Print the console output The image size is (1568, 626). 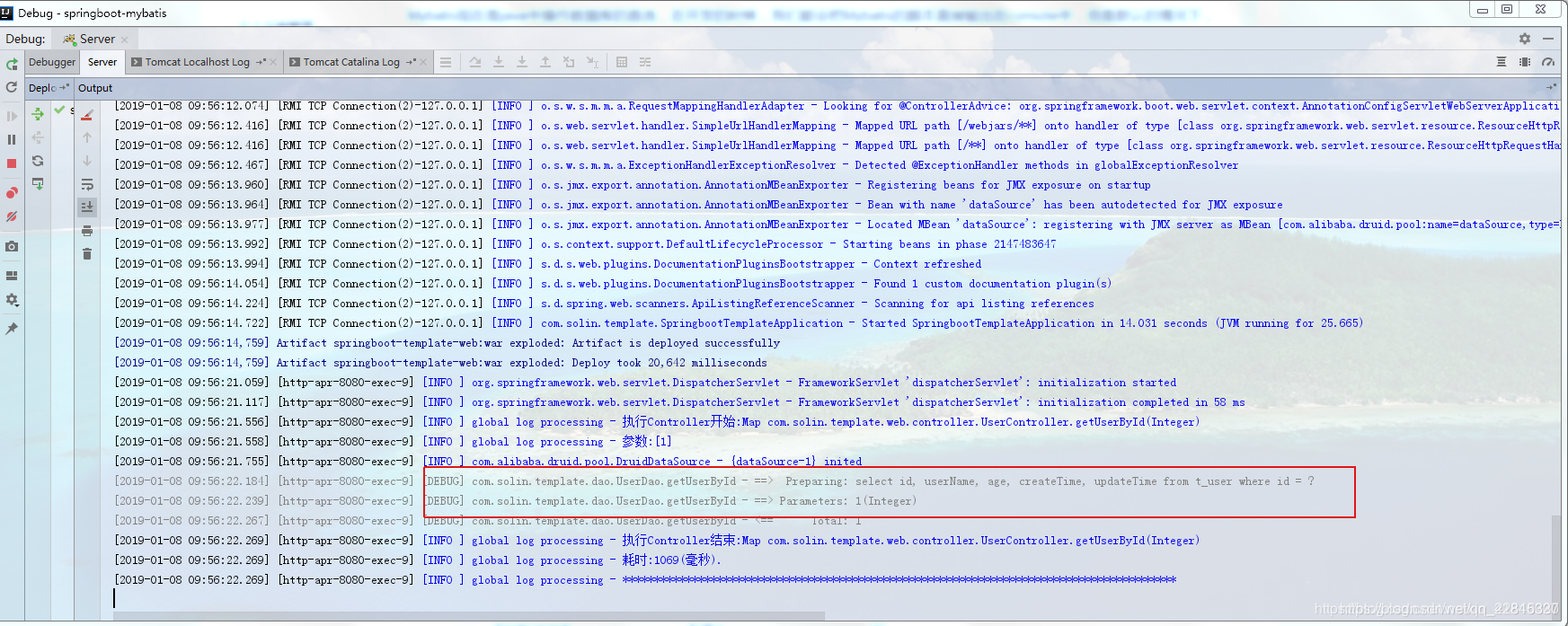tap(87, 231)
